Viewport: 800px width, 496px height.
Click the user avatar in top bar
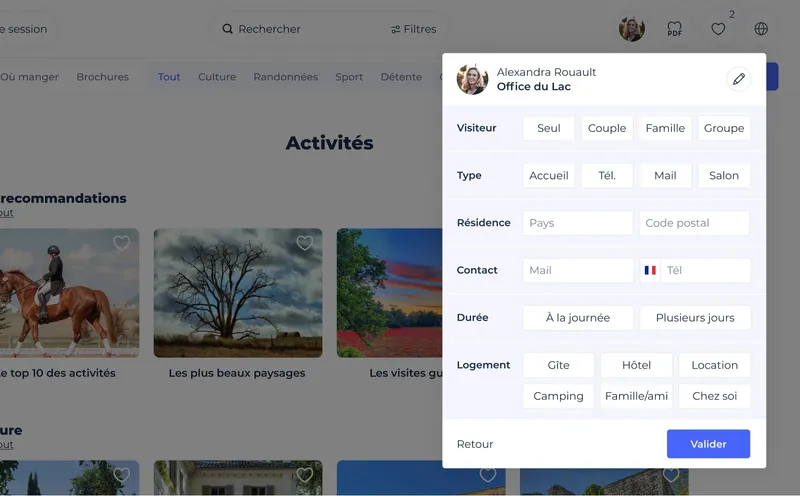click(x=632, y=29)
